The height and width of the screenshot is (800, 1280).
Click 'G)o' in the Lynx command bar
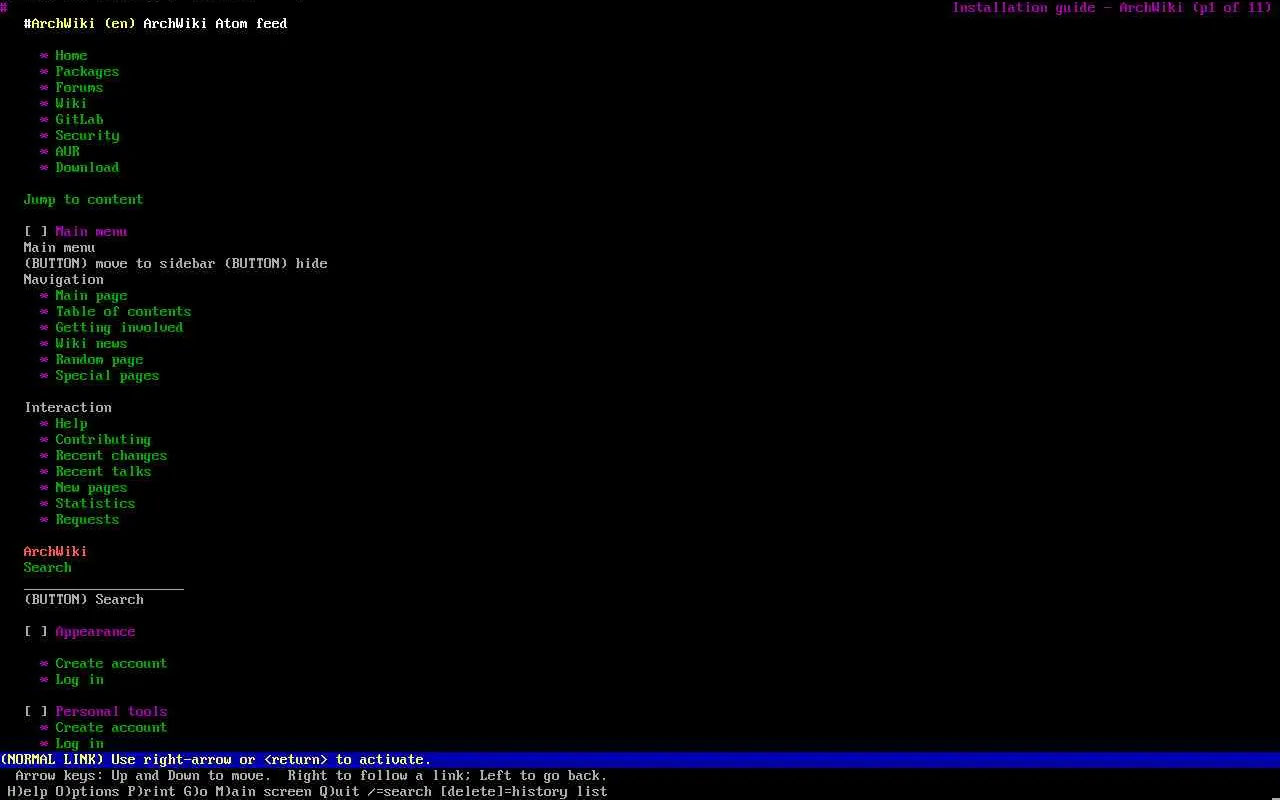tap(195, 791)
